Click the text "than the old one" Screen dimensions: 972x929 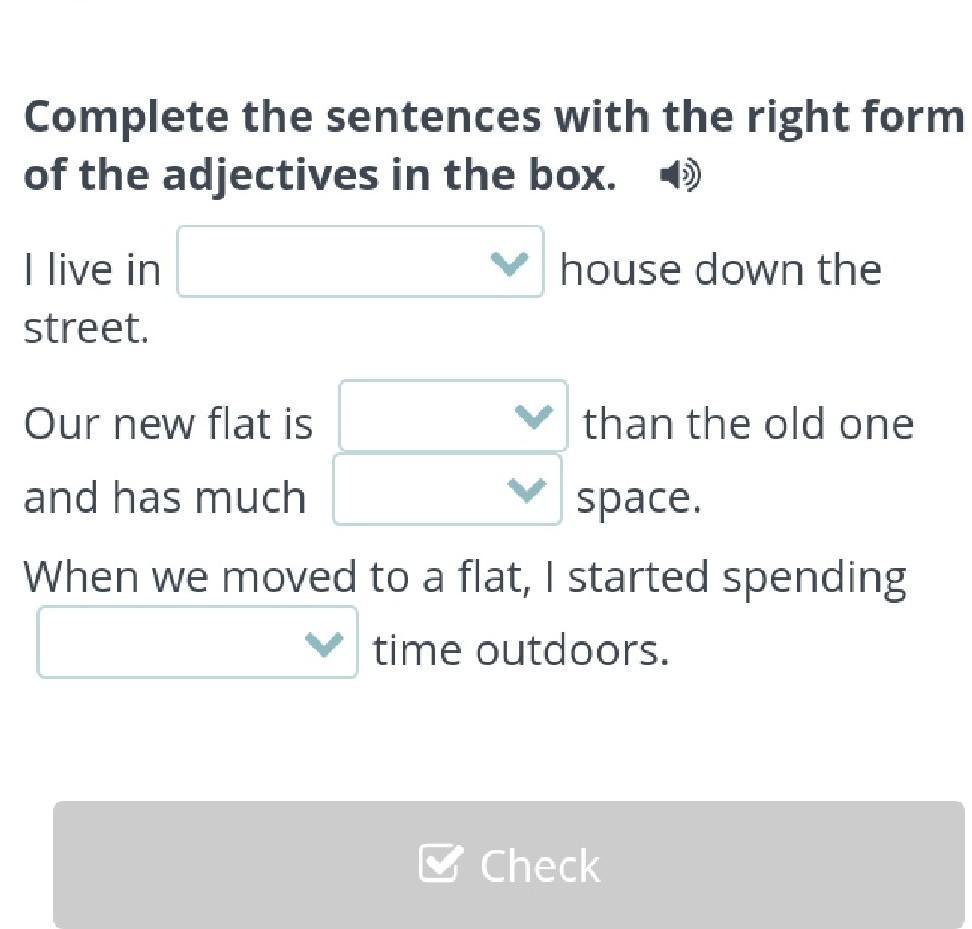(748, 424)
